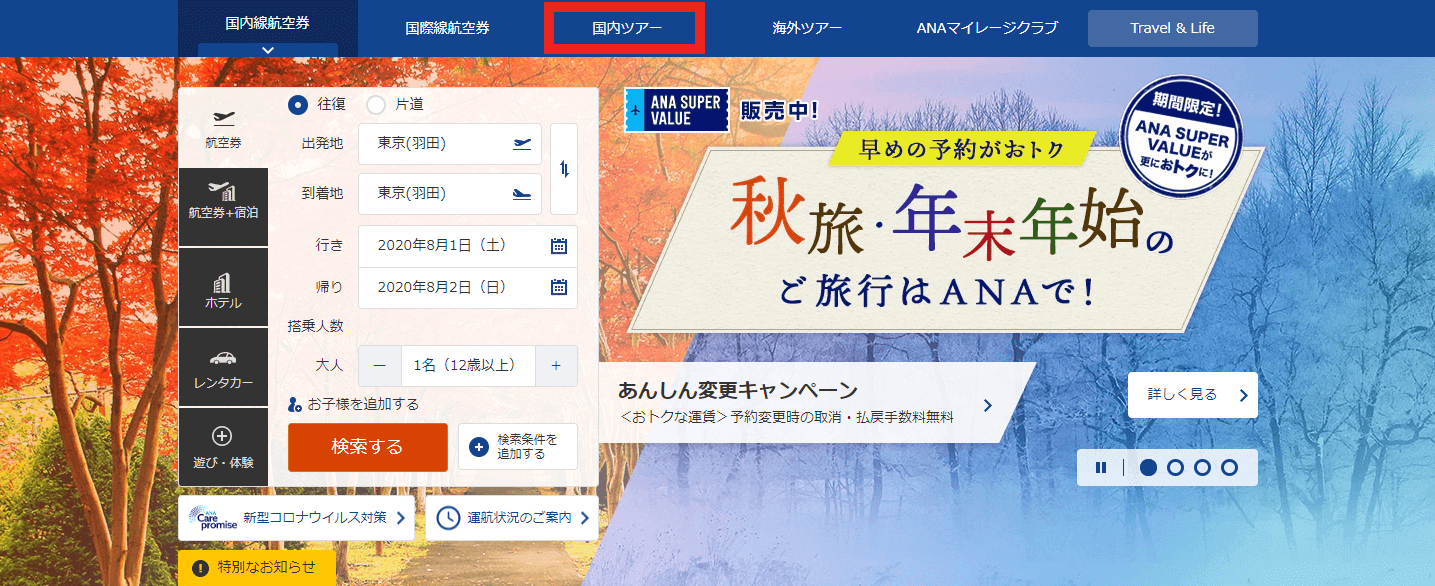Click the Travel & Life button

[x=1172, y=28]
